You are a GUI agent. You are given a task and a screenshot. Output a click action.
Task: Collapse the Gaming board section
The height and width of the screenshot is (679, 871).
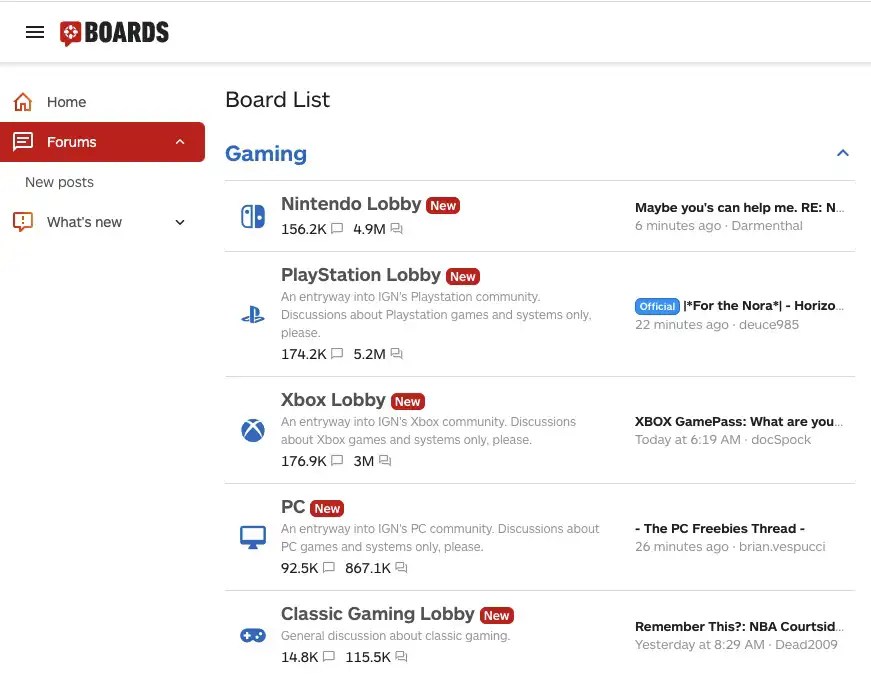[x=843, y=153]
